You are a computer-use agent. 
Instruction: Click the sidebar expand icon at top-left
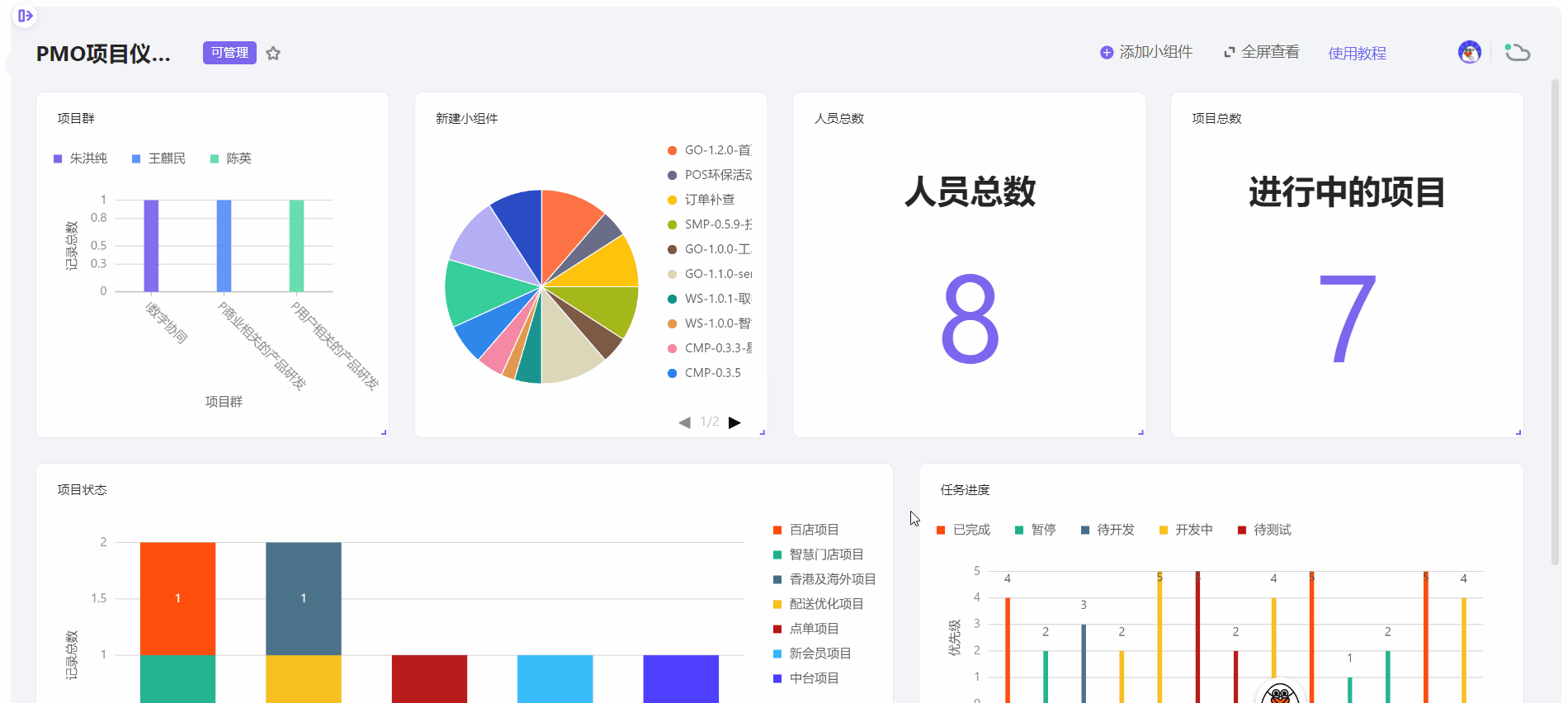click(26, 16)
